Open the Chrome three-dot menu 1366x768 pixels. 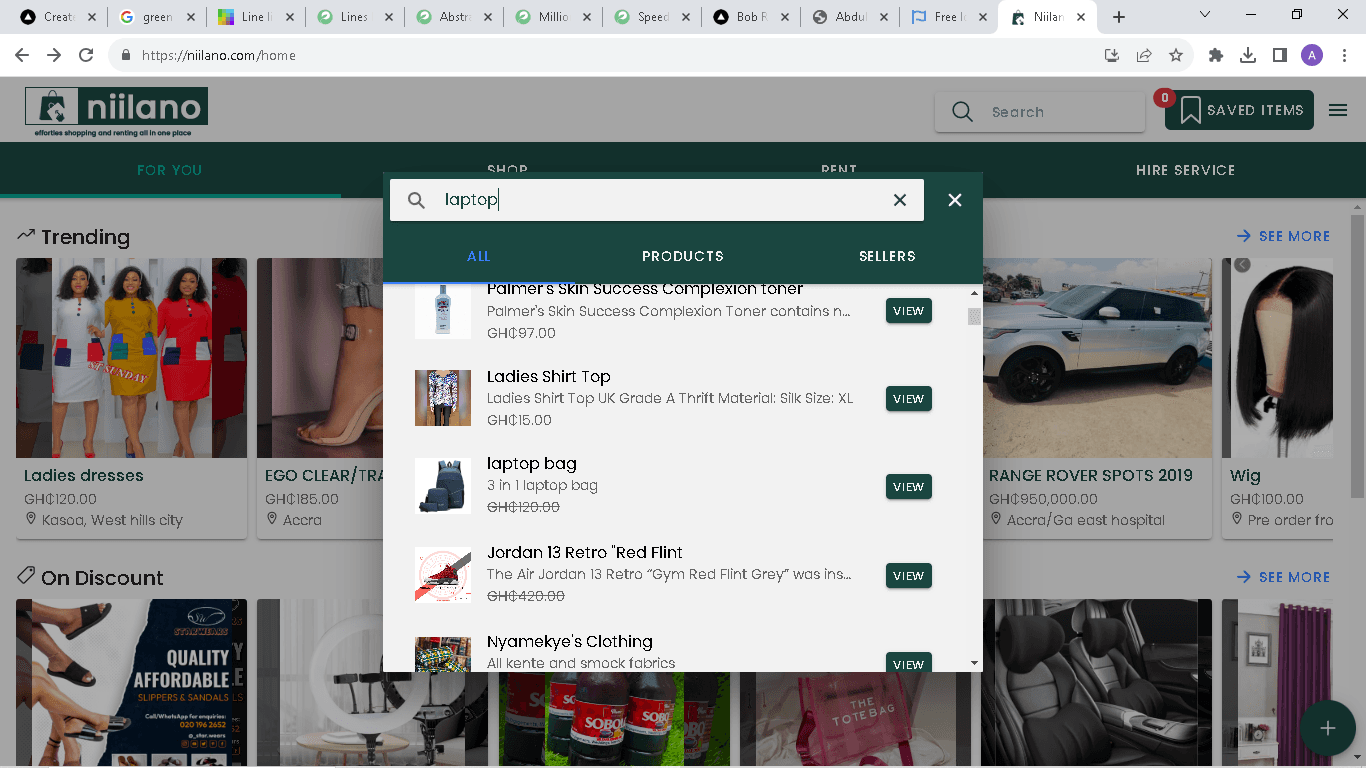(1343, 56)
